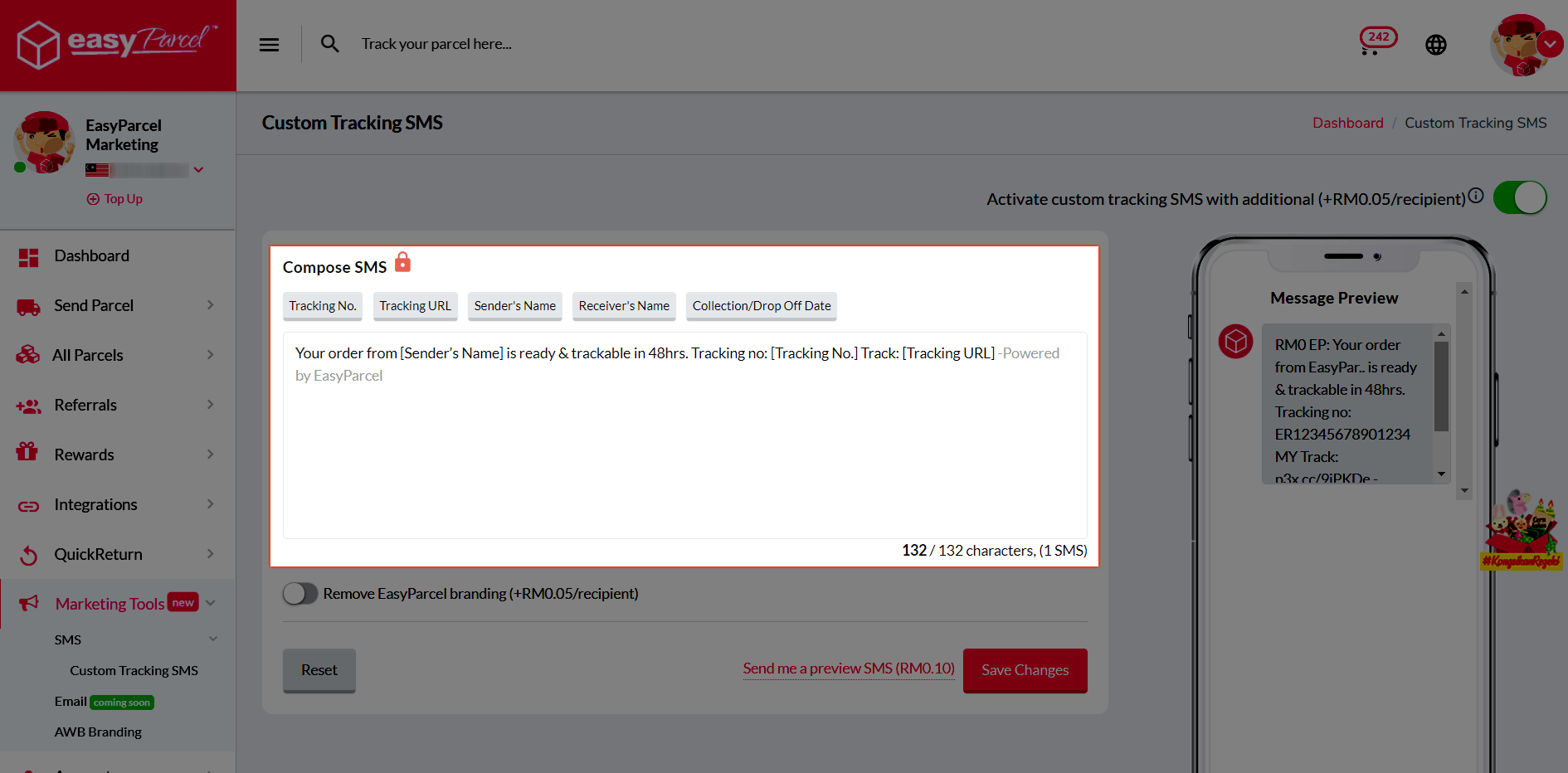
Task: Open Integrations via its link icon
Action: point(27,504)
